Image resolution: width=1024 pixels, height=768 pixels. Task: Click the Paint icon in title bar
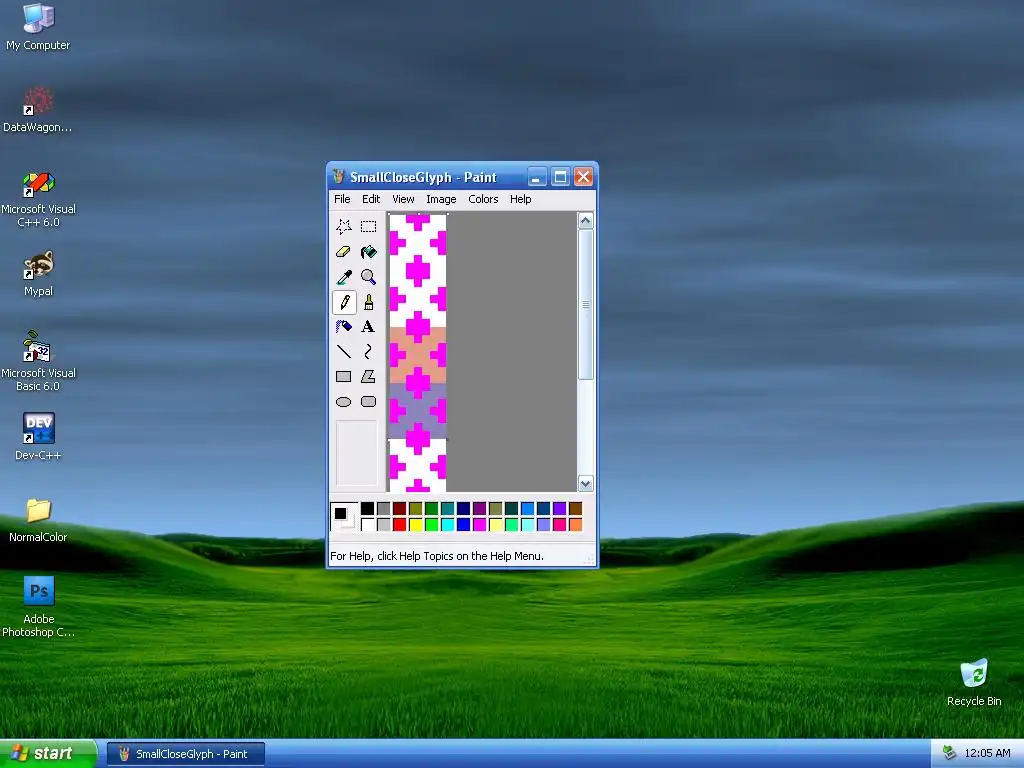pyautogui.click(x=338, y=176)
